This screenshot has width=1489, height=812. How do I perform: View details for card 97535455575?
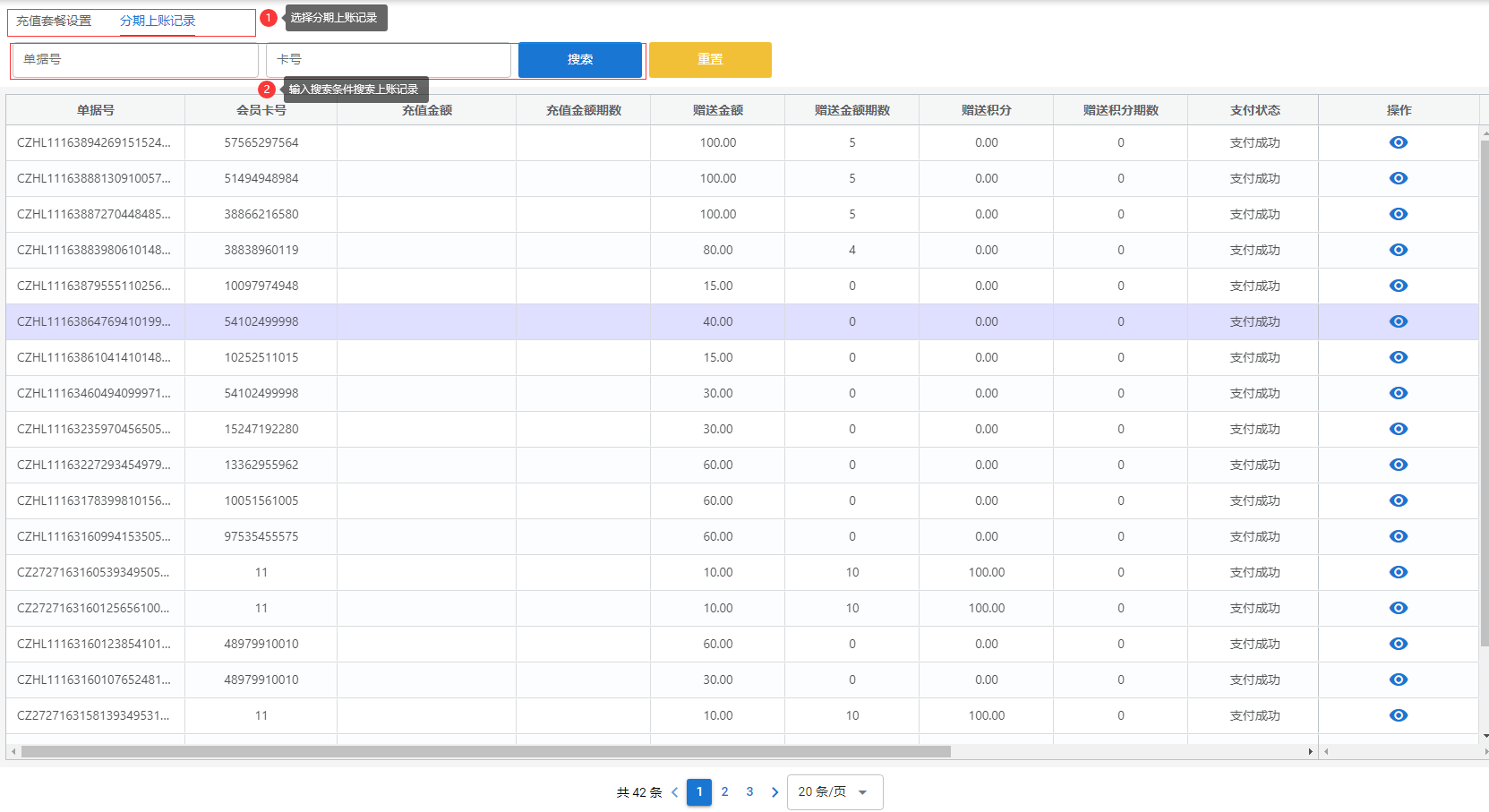click(1398, 536)
